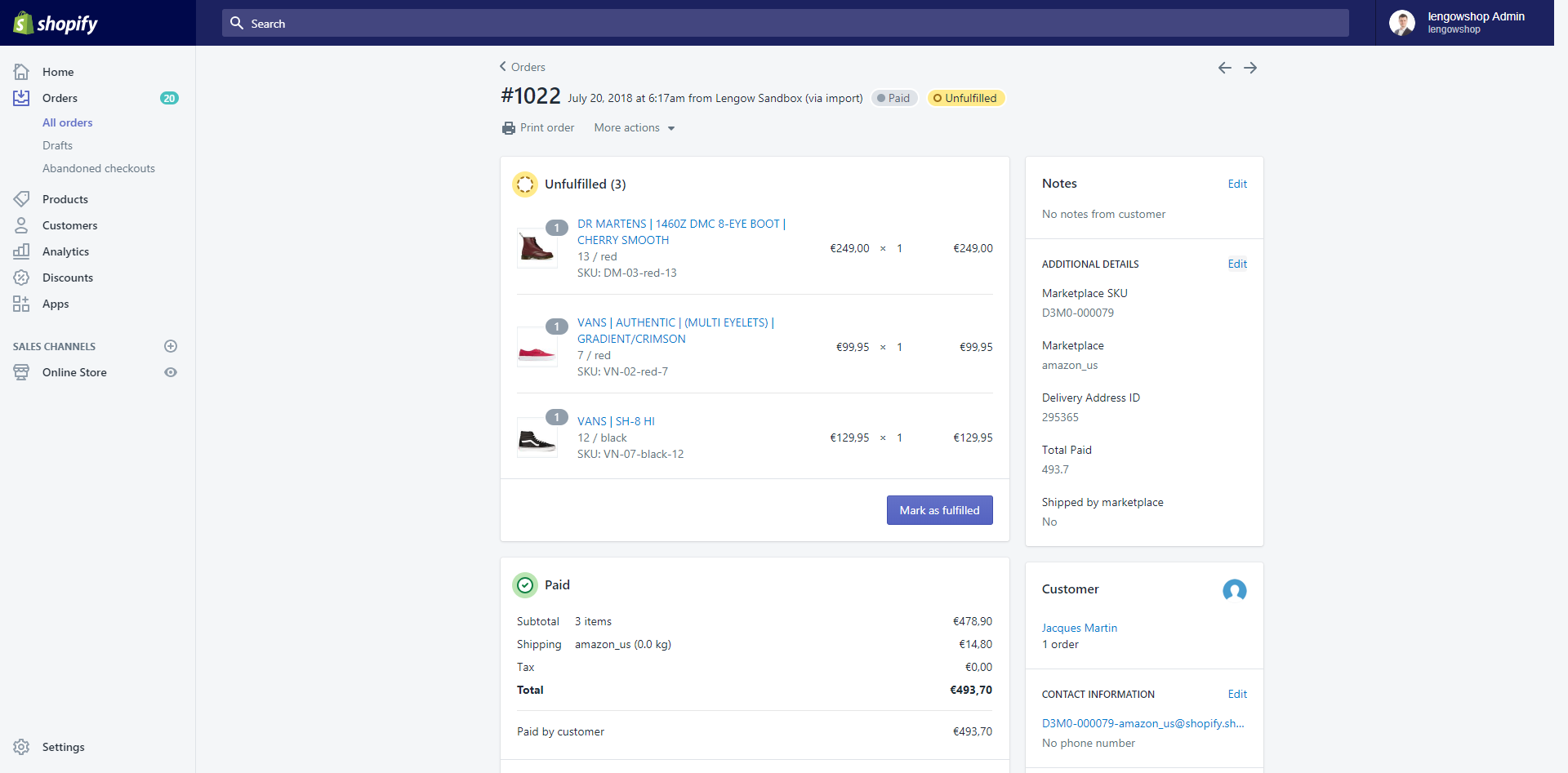
Task: Click Mark as fulfilled button
Action: point(939,510)
